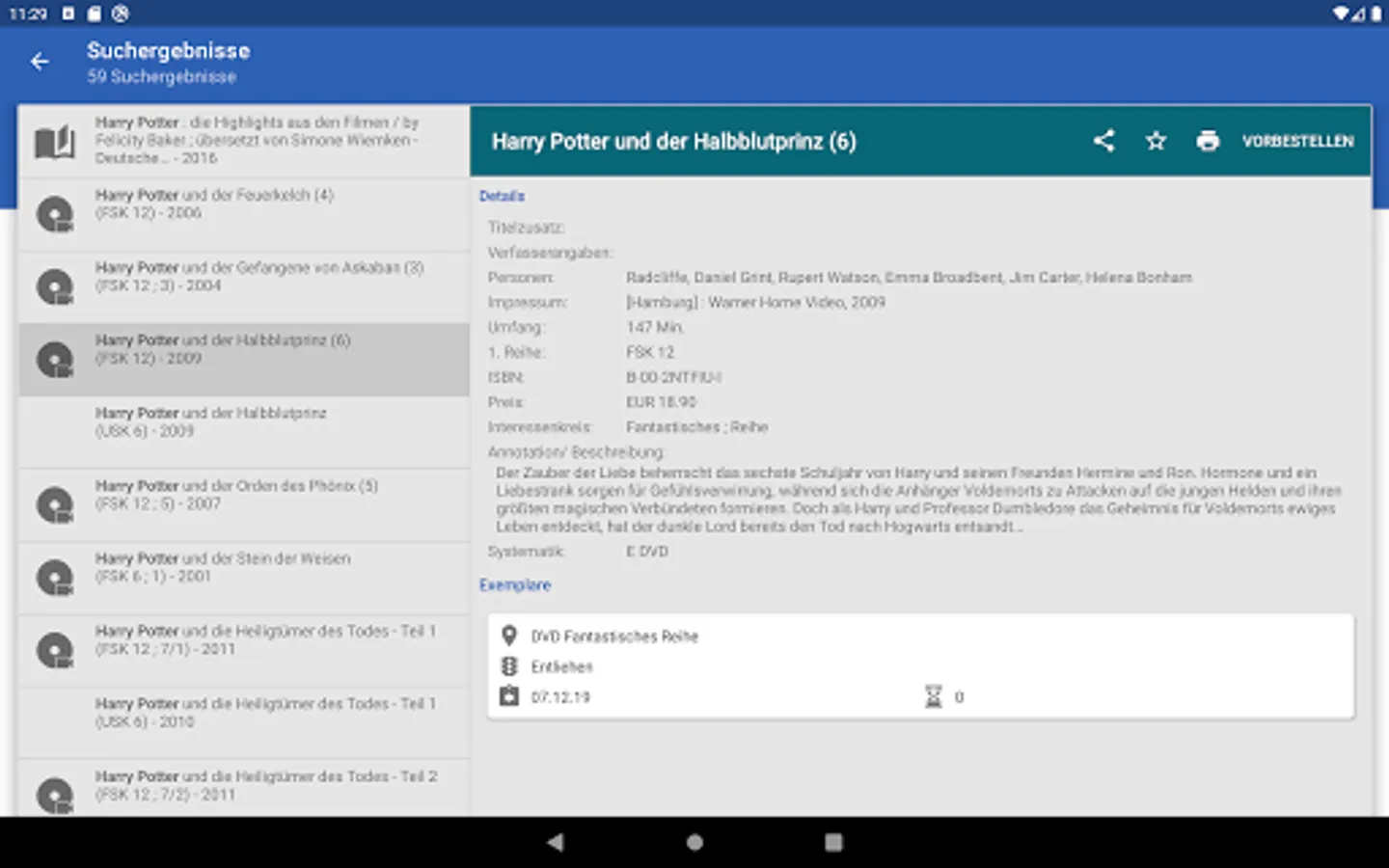Open the Highlights aus den Filmen result
The height and width of the screenshot is (868, 1389).
point(244,142)
